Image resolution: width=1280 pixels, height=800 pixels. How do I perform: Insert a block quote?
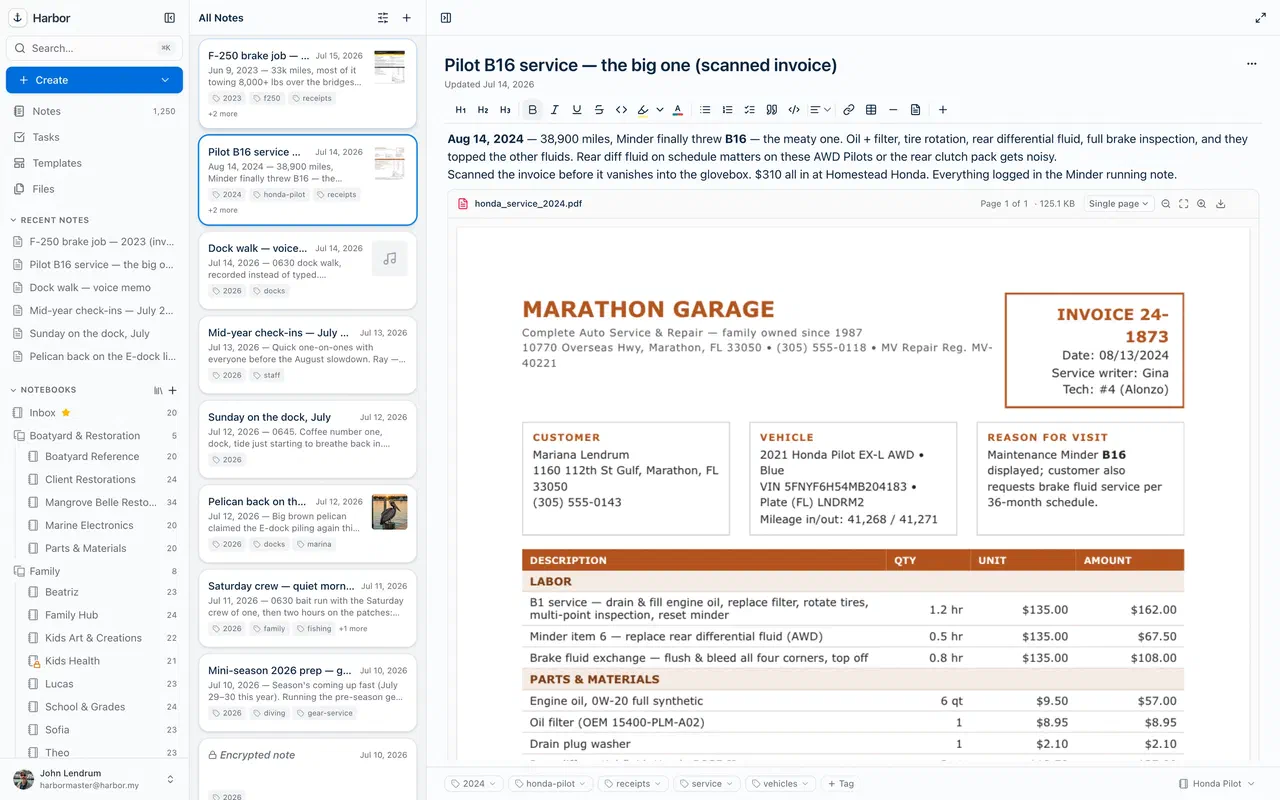click(771, 110)
